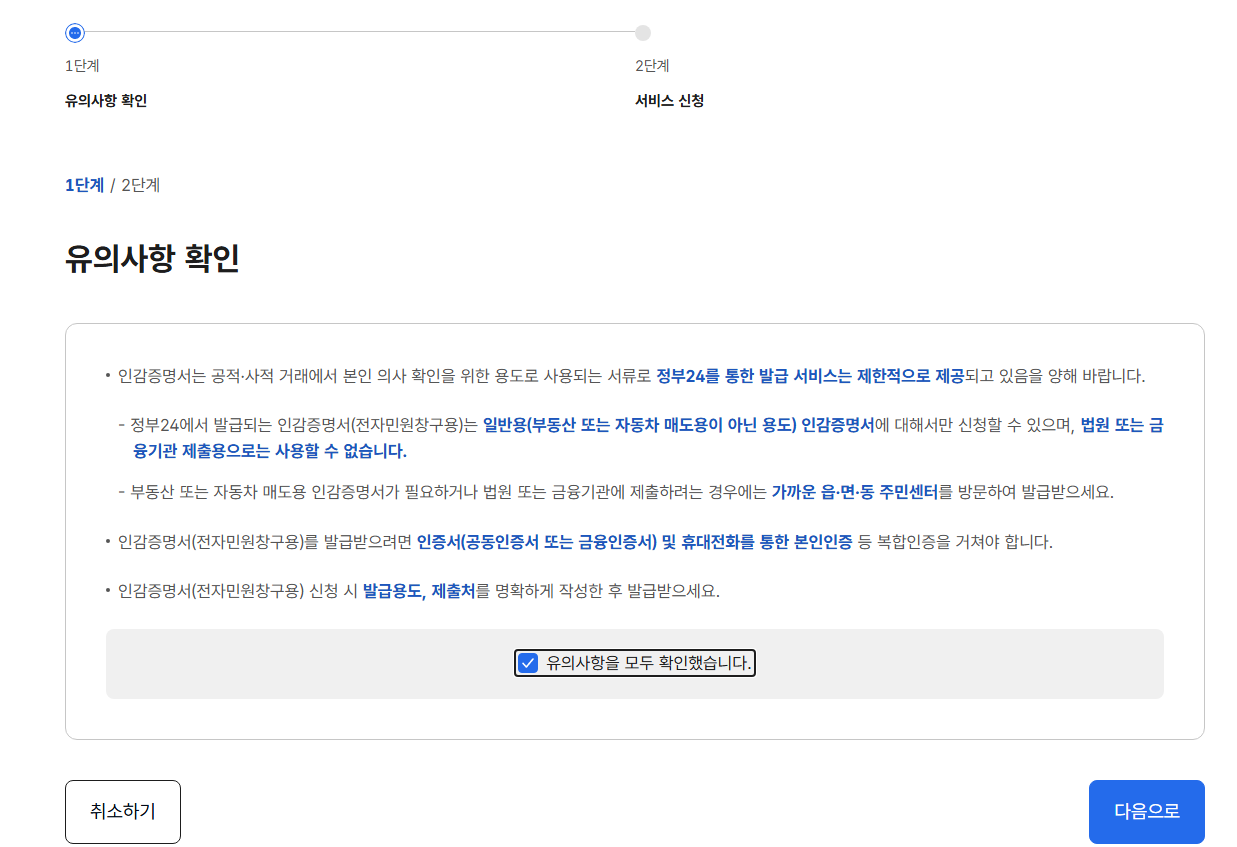Click the 2단계 breadcrumb text
The image size is (1237, 847).
coord(140,185)
